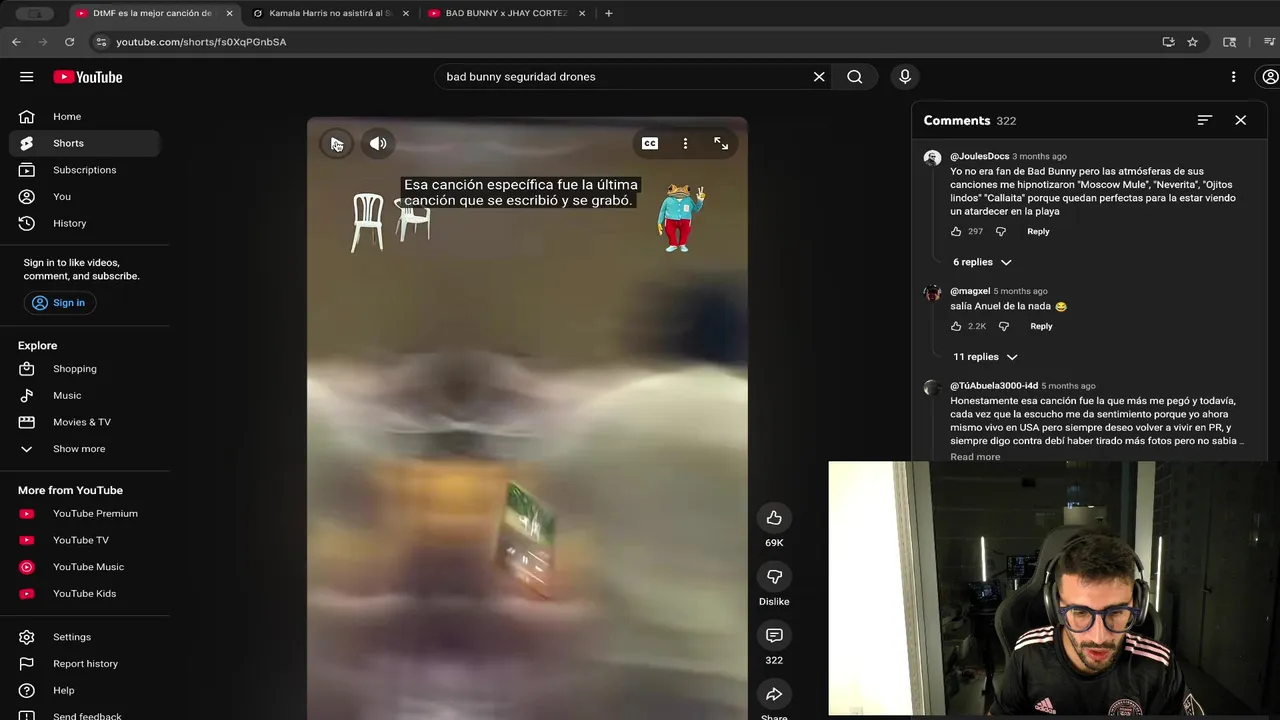This screenshot has height=720, width=1280.
Task: Enter fullscreen for the Short
Action: 721,144
